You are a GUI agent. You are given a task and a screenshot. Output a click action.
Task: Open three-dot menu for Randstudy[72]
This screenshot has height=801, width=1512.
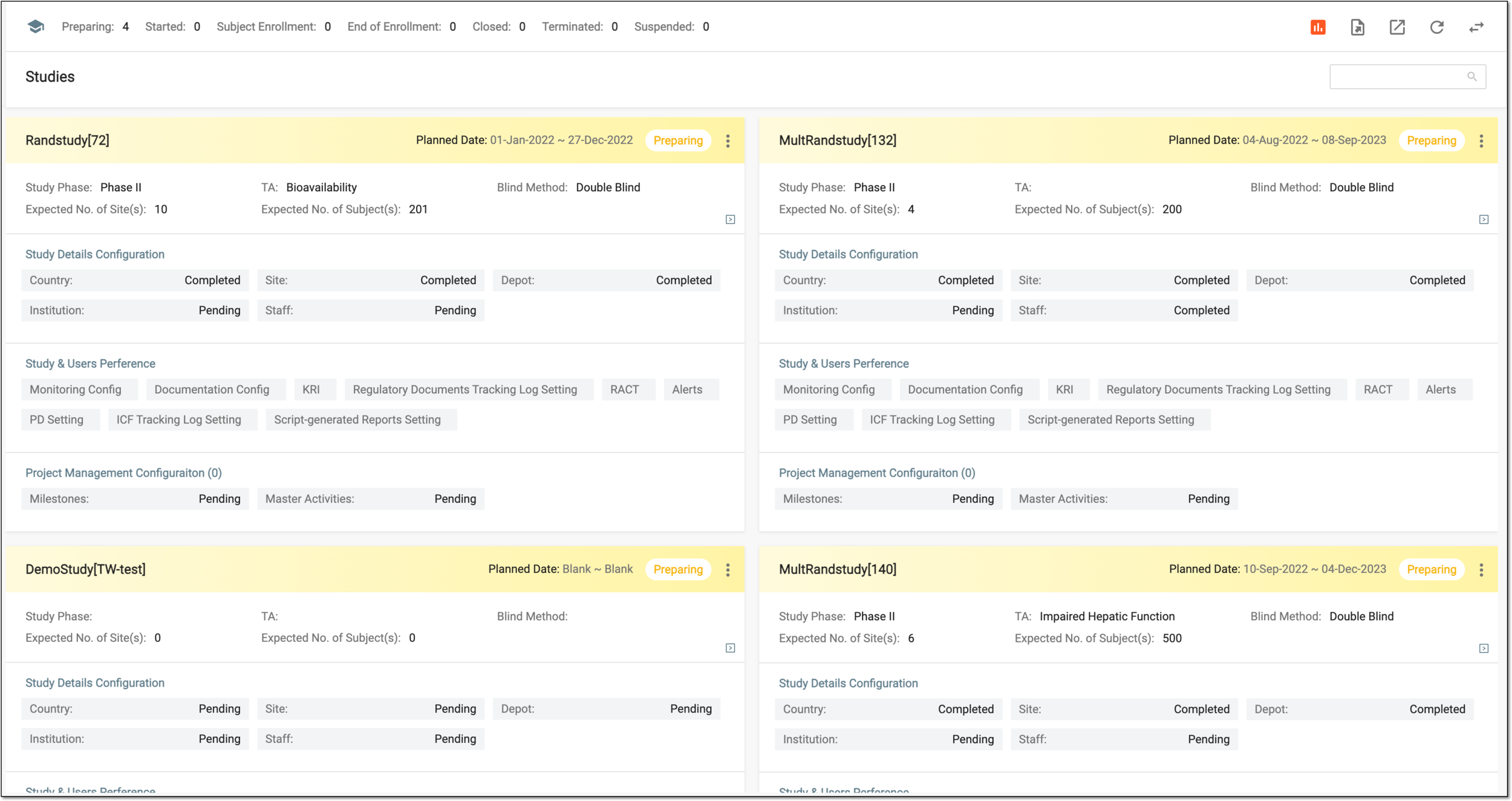pos(728,141)
